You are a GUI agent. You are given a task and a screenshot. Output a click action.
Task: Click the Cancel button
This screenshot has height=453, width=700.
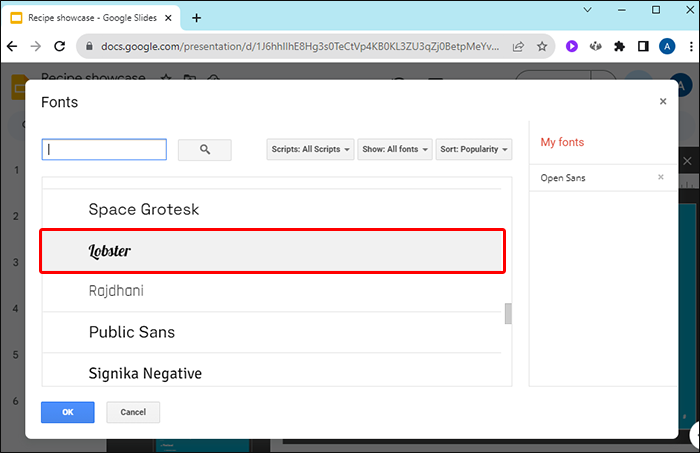[x=133, y=412]
